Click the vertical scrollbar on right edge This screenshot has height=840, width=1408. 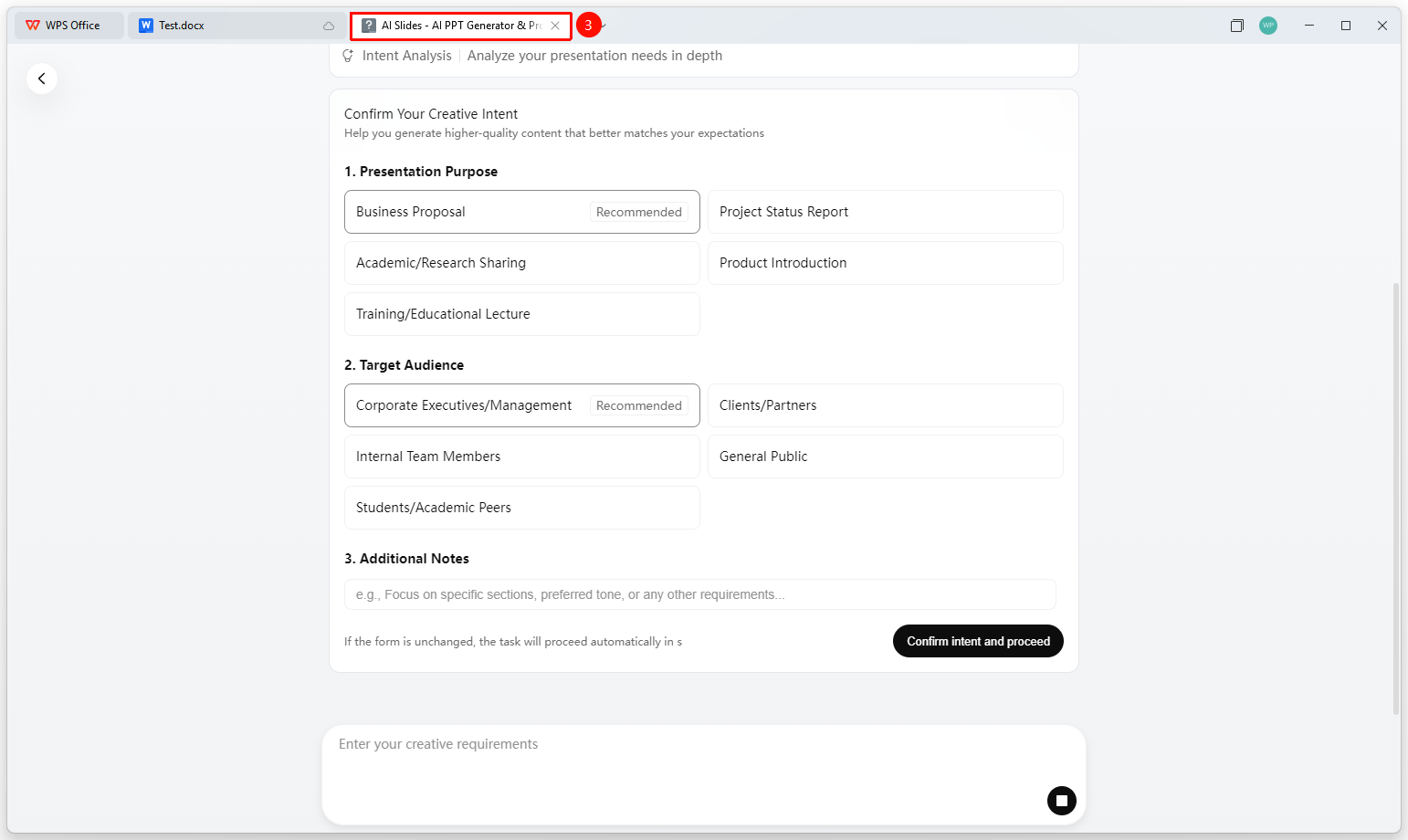click(1395, 498)
